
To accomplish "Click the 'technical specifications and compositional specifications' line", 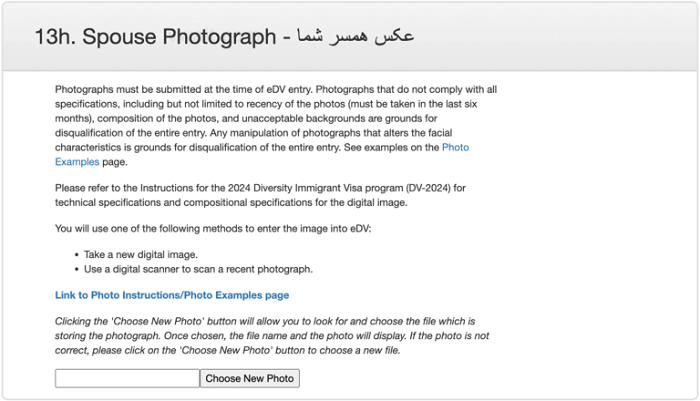I will point(231,203).
